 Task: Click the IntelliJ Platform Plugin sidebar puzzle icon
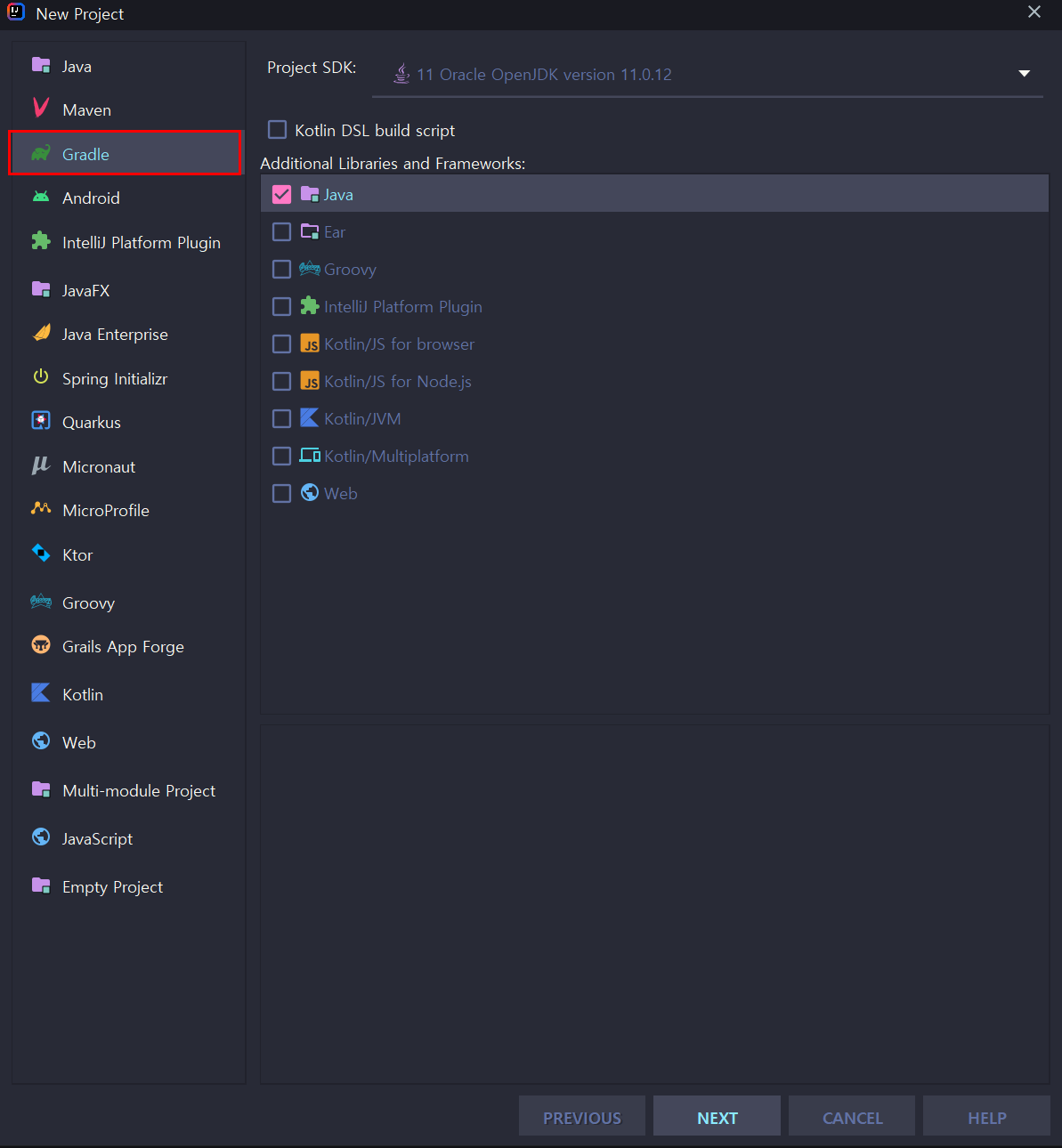coord(41,241)
